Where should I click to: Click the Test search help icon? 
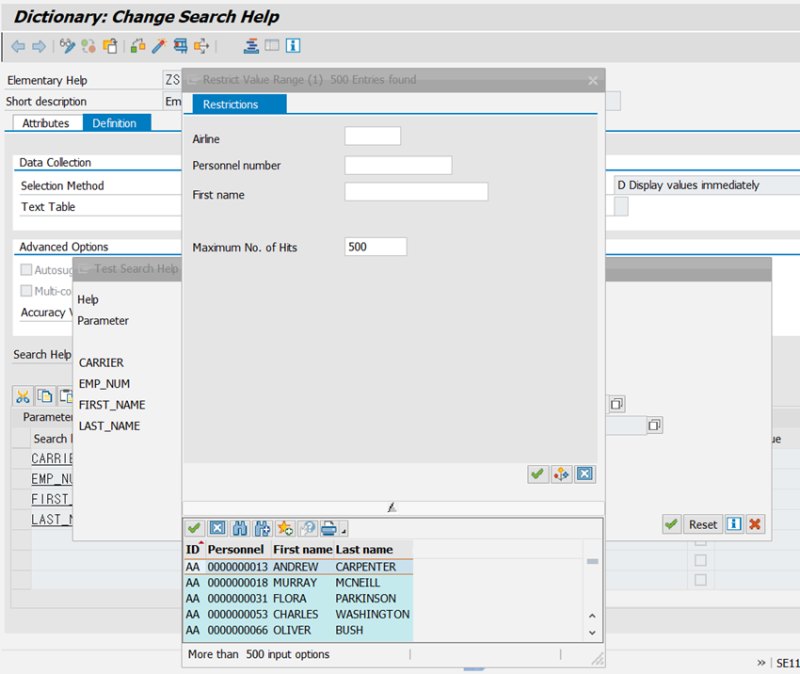pyautogui.click(x=180, y=46)
